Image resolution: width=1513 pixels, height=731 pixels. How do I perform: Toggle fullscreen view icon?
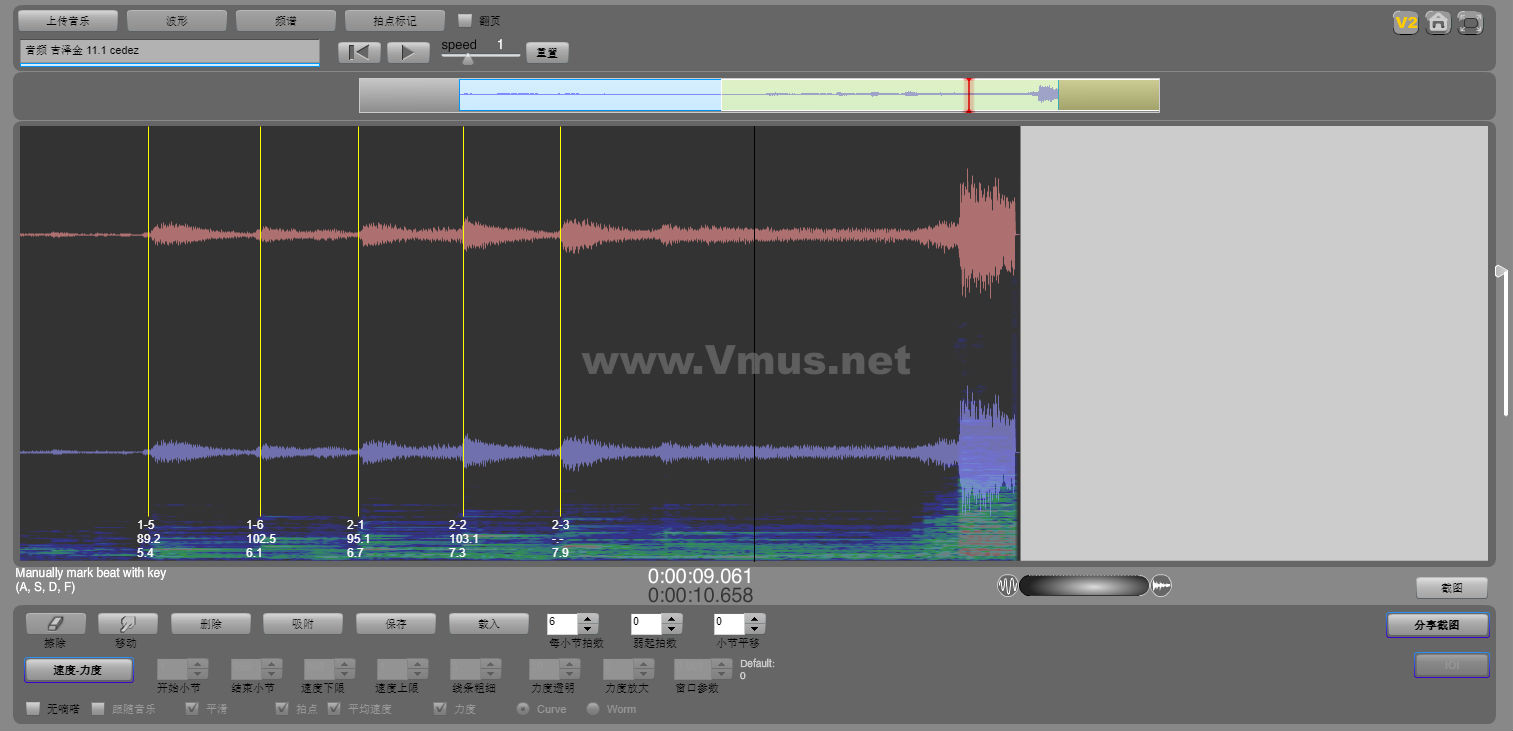tap(1470, 23)
